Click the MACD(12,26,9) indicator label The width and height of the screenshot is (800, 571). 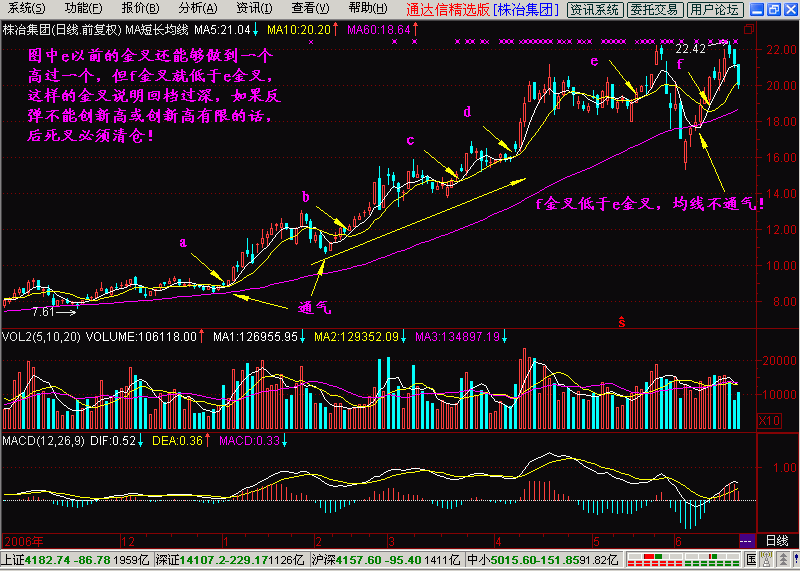pos(40,441)
